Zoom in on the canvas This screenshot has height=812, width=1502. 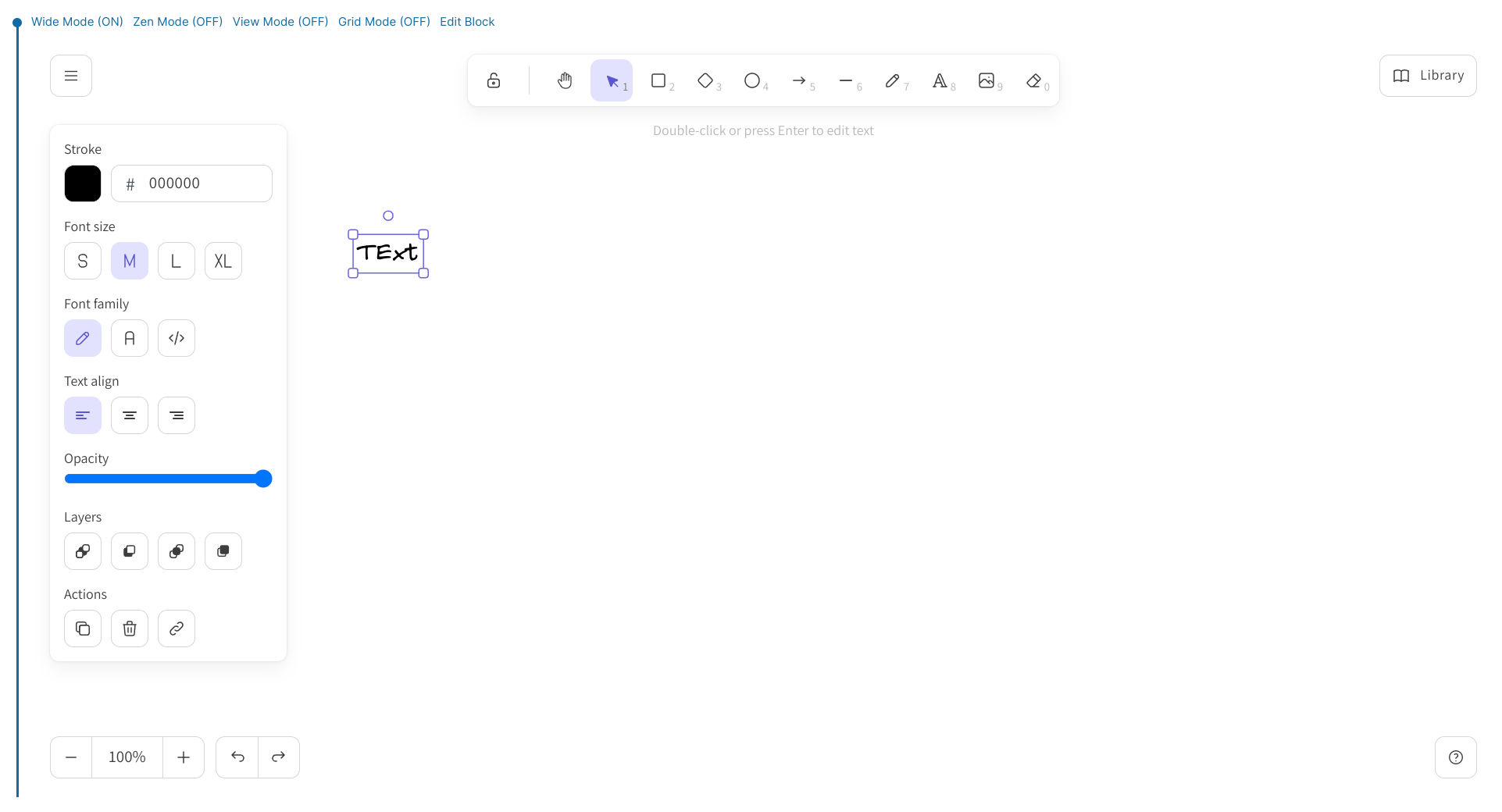[184, 757]
